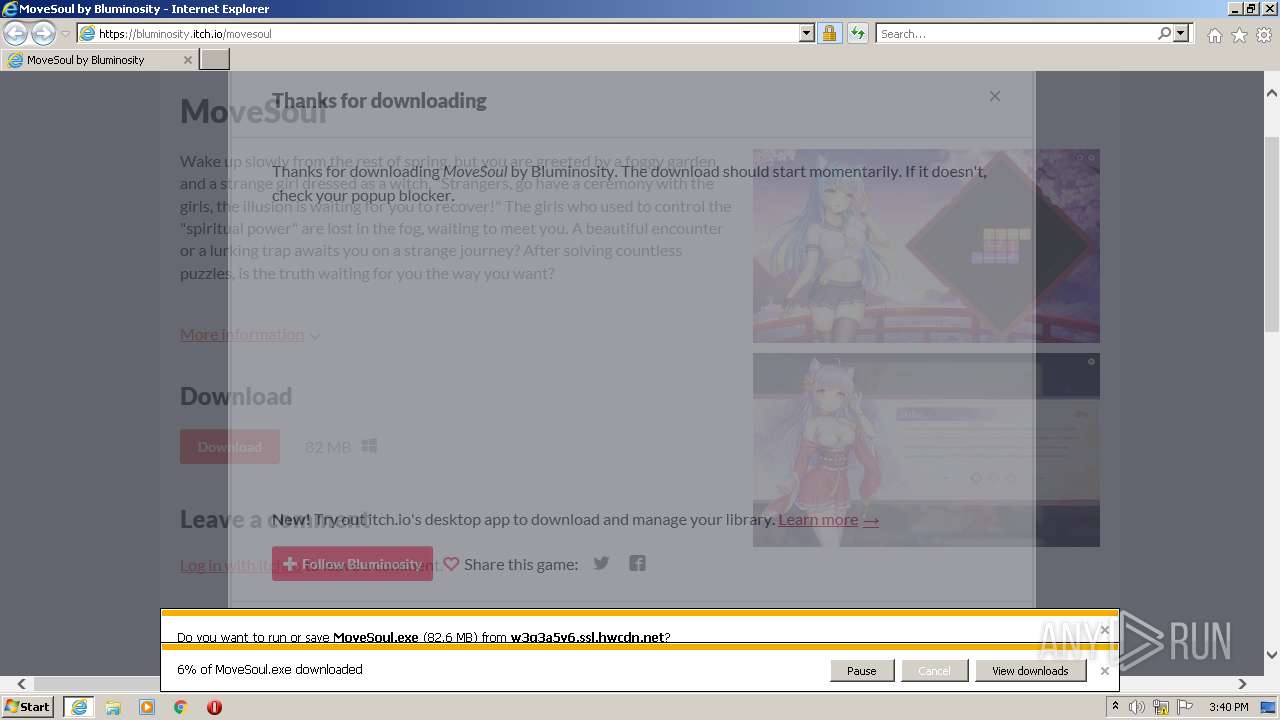The image size is (1280, 720).
Task: Open the address bar history dropdown
Action: 807,34
